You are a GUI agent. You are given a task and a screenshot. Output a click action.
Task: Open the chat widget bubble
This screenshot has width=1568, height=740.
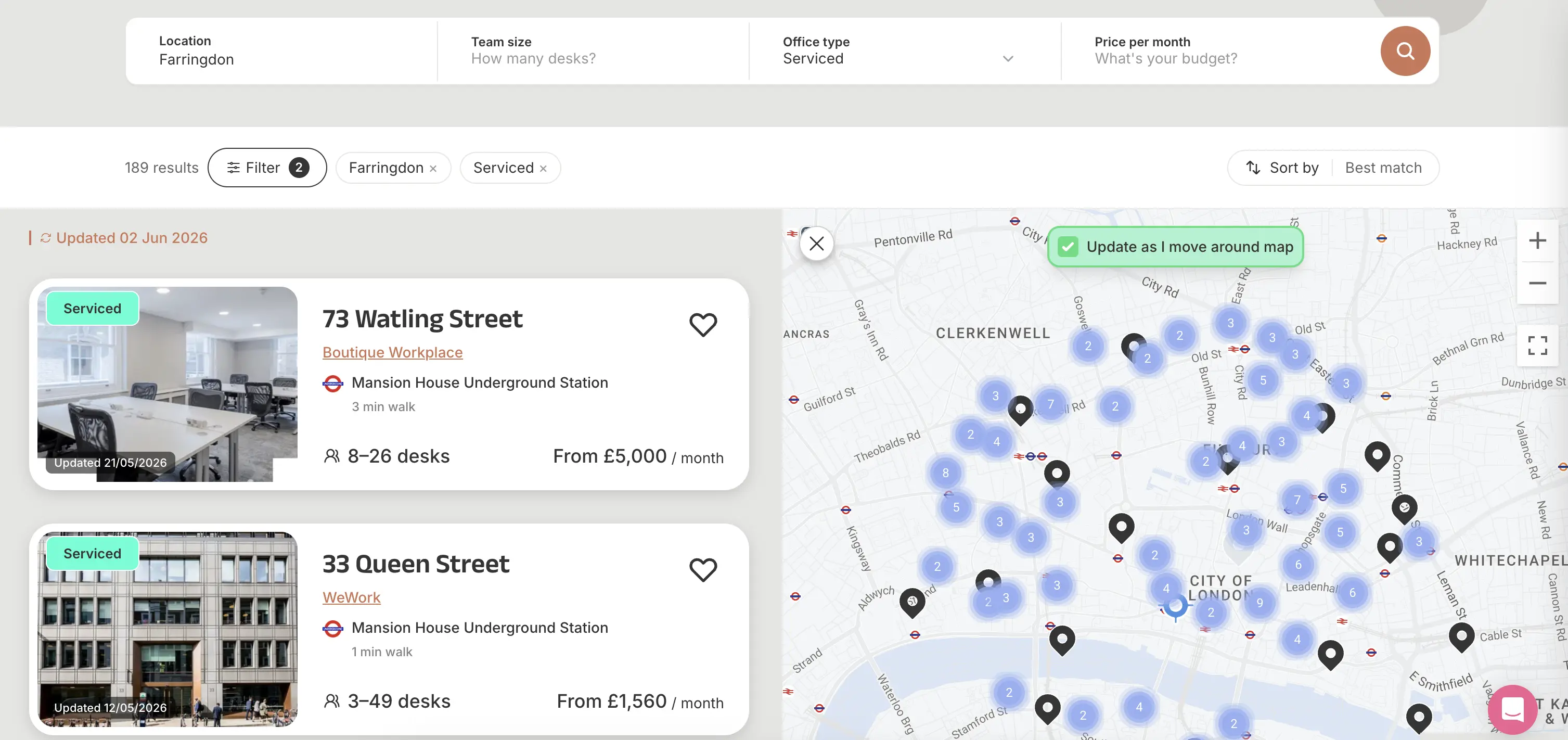1512,709
